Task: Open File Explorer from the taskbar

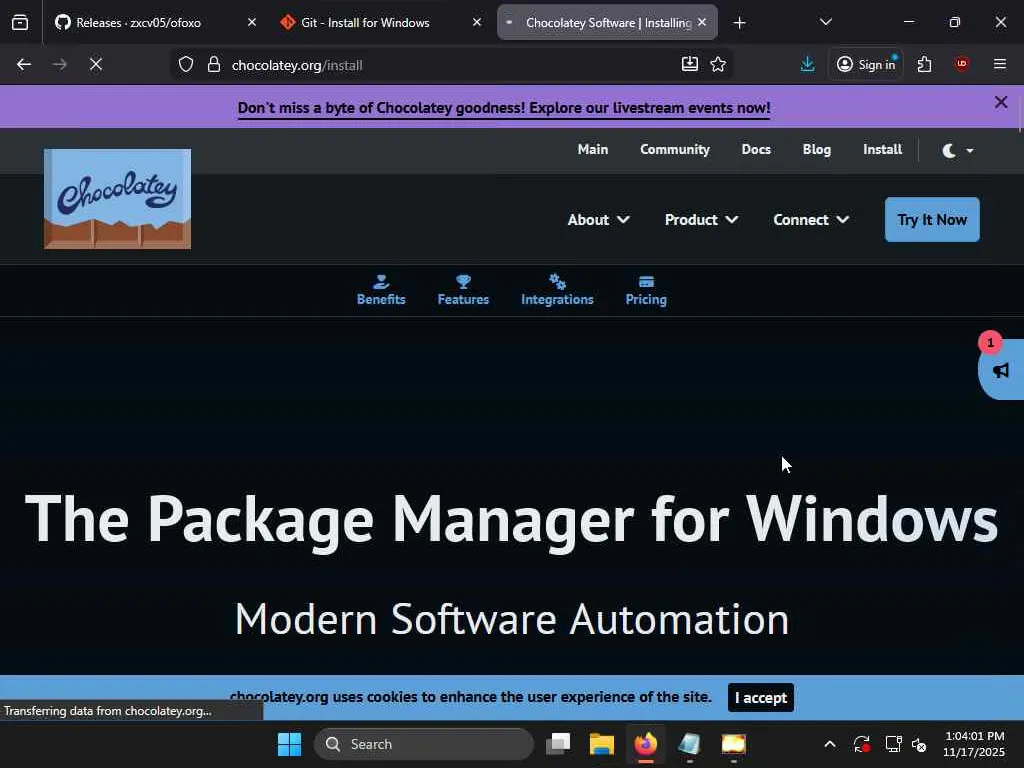Action: pos(601,744)
